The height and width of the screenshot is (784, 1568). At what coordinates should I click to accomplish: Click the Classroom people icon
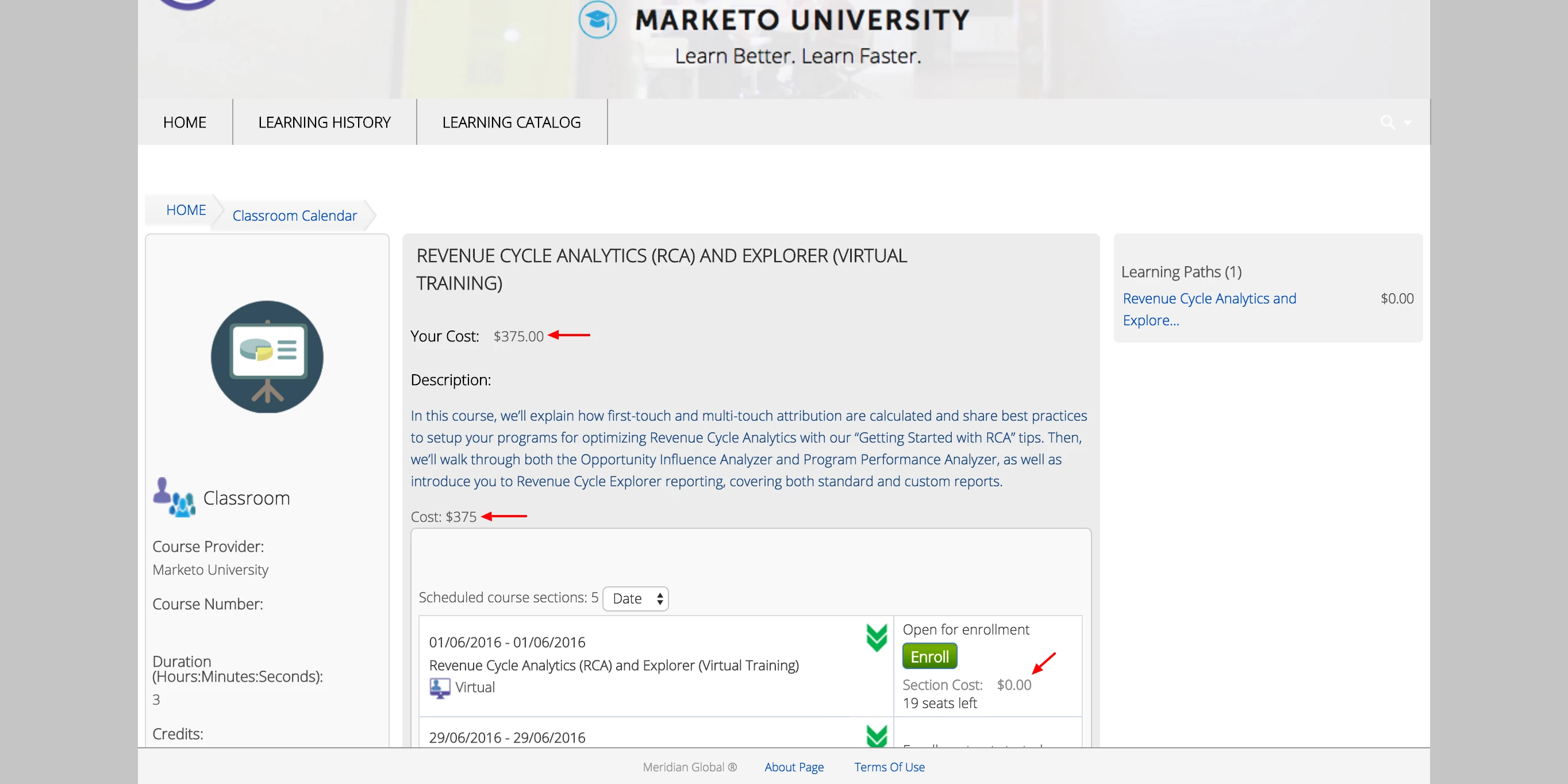[174, 497]
